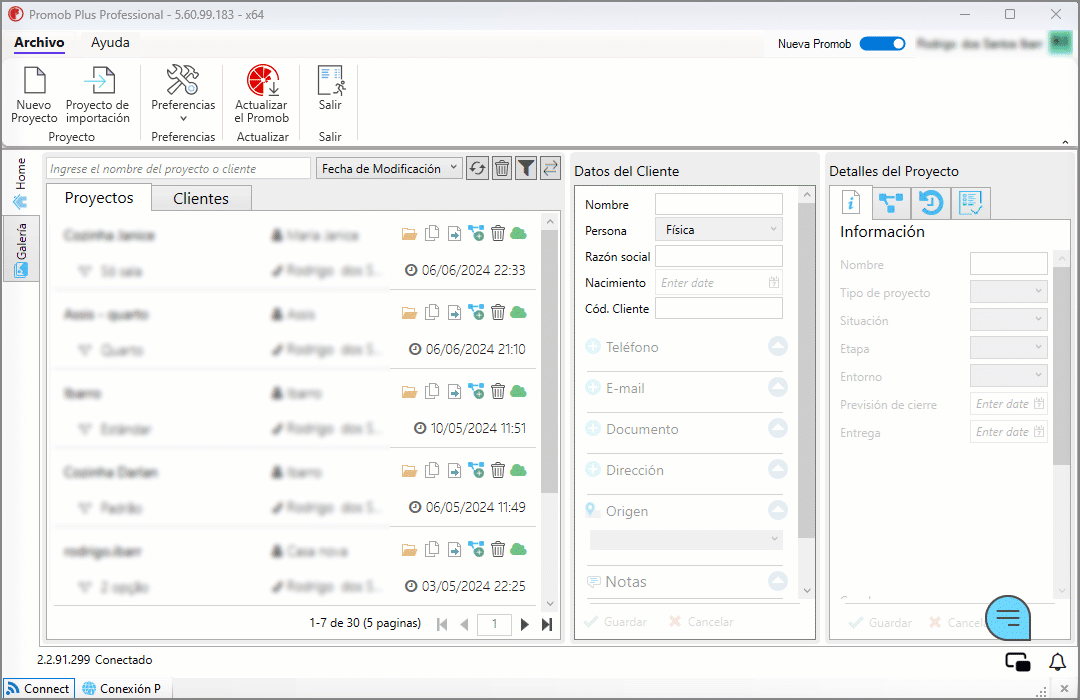Duplicate project dated 06/06/2024 22:33 with copy icon
Image resolution: width=1080 pixels, height=700 pixels.
[x=432, y=234]
